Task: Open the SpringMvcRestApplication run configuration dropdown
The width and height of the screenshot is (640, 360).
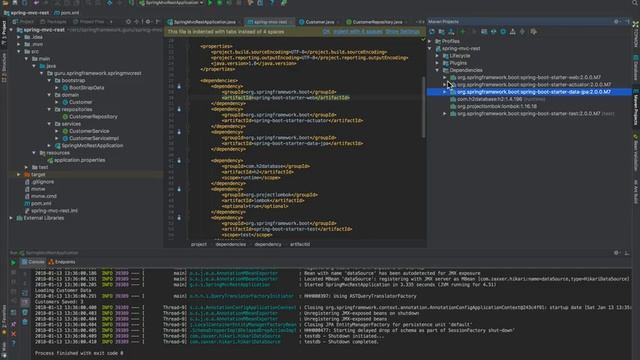Action: pyautogui.click(x=171, y=3)
